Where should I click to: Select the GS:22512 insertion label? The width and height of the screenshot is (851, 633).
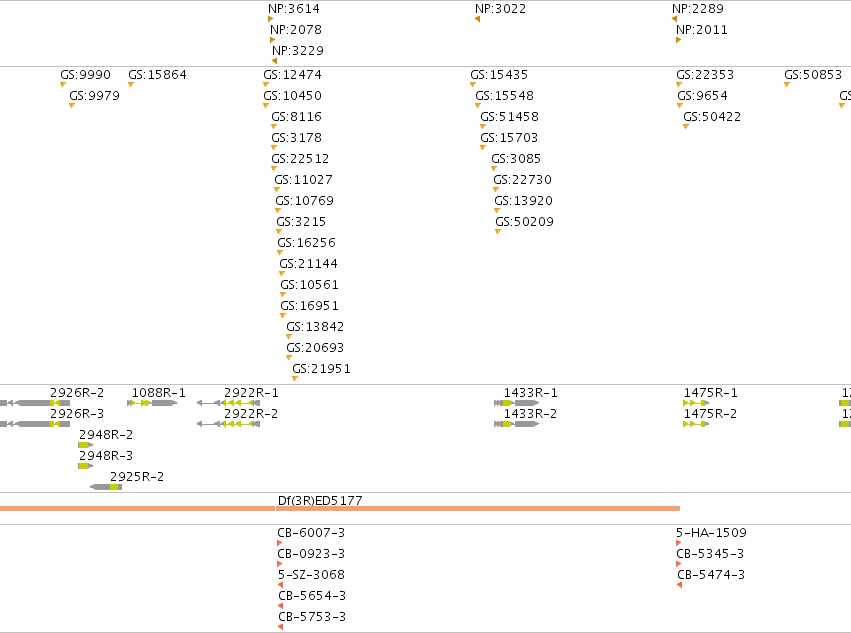pyautogui.click(x=300, y=159)
